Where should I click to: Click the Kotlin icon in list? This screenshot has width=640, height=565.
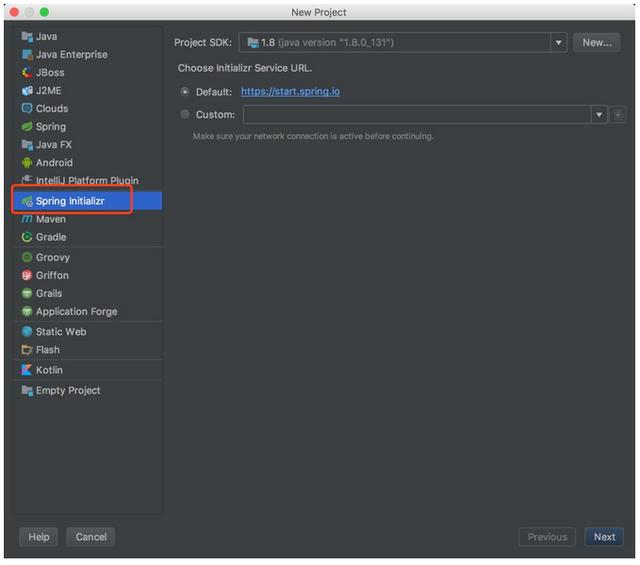tap(27, 370)
